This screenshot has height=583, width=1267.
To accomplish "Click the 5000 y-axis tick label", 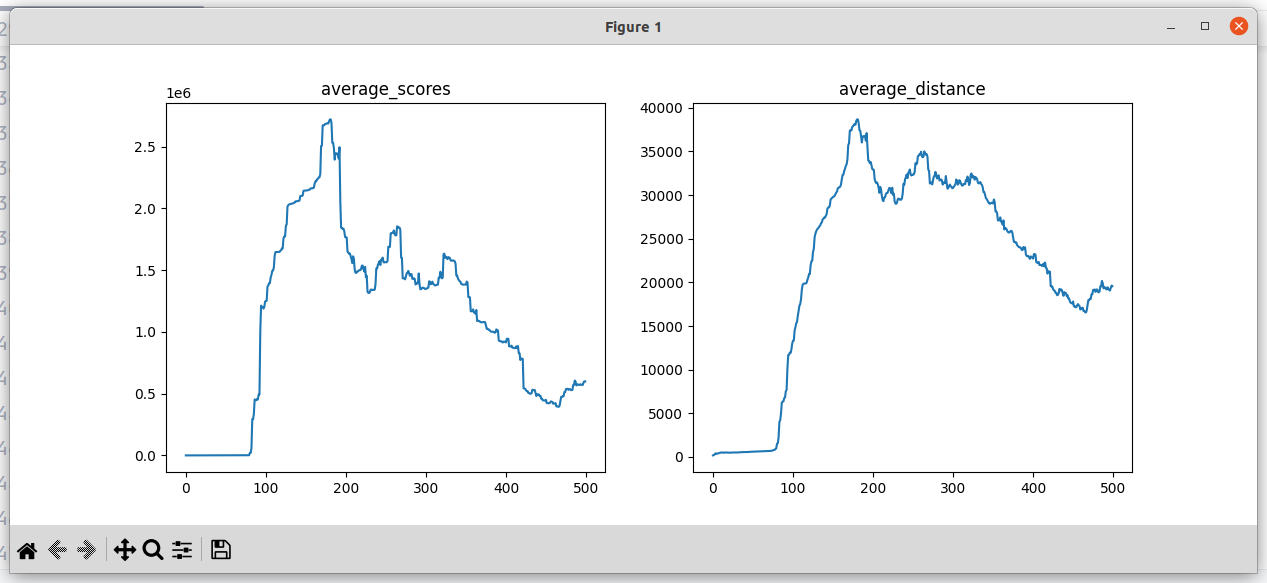I will point(666,414).
